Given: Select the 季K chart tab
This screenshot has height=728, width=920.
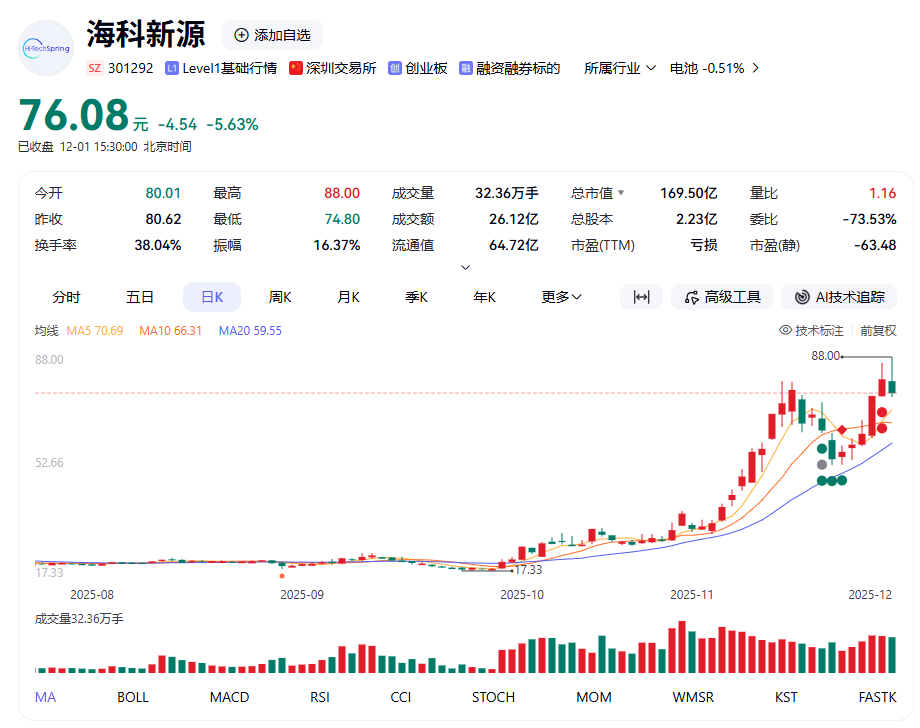Looking at the screenshot, I should point(416,297).
